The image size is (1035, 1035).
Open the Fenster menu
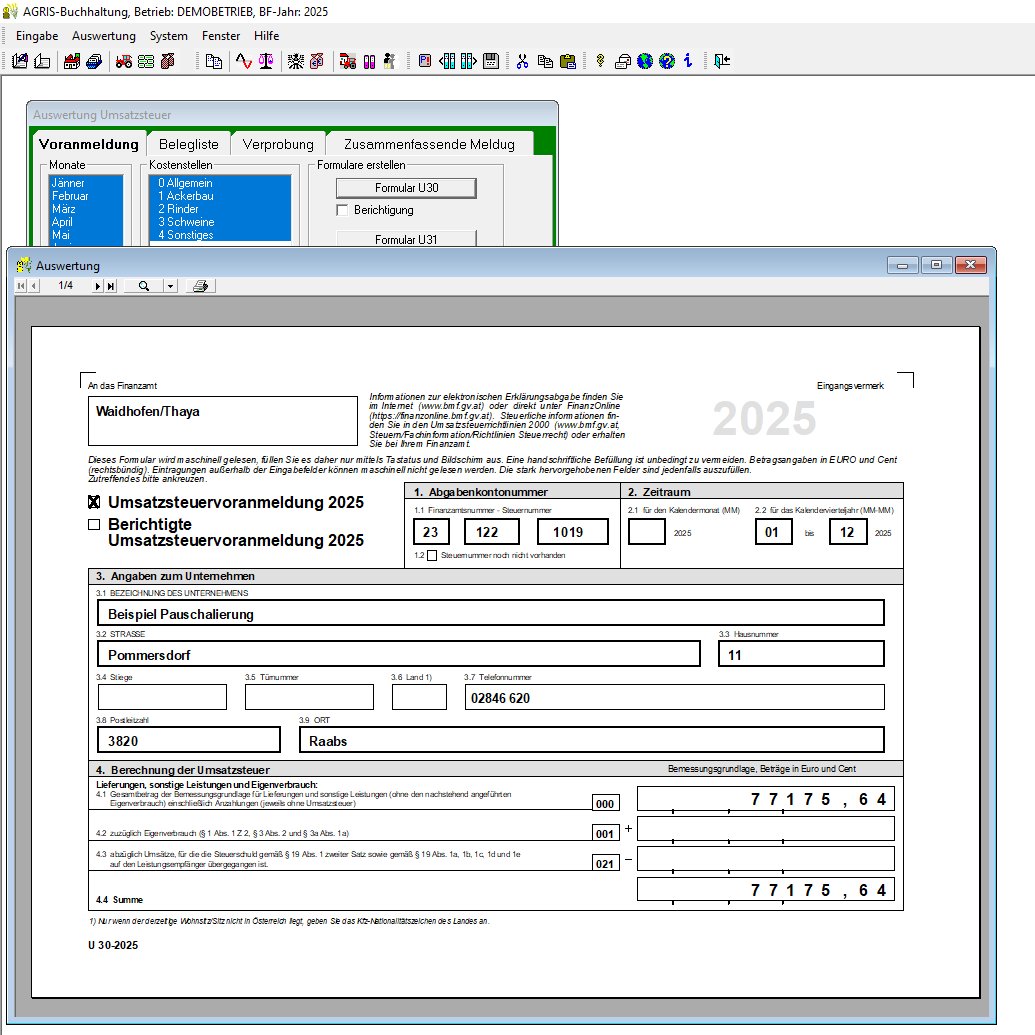tap(221, 36)
